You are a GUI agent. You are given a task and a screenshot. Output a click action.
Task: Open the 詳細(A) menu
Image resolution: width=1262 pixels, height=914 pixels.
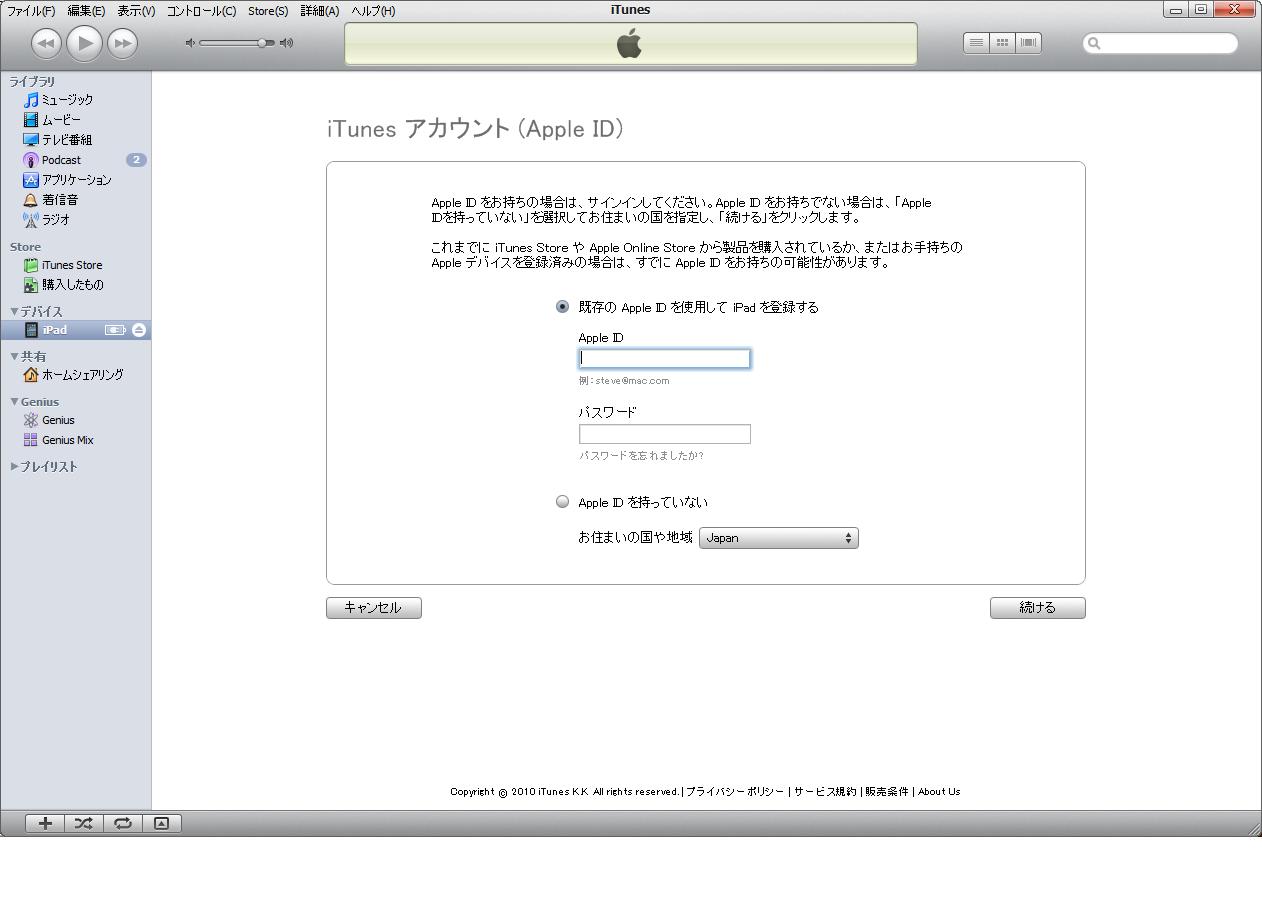pyautogui.click(x=320, y=11)
